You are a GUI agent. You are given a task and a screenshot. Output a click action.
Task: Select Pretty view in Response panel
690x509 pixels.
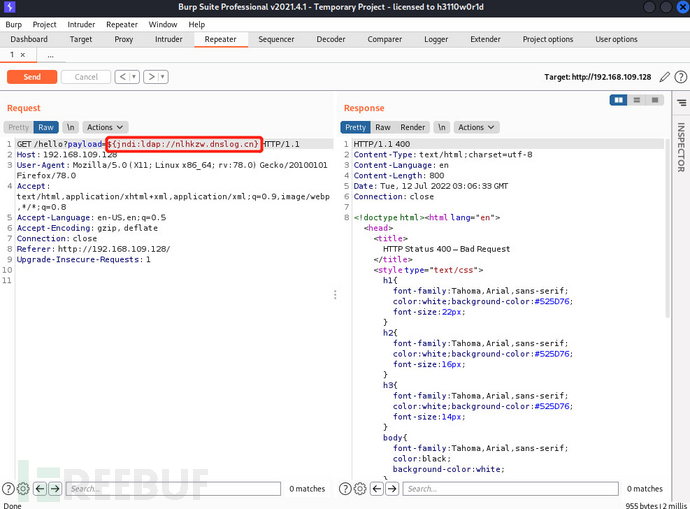pyautogui.click(x=356, y=127)
